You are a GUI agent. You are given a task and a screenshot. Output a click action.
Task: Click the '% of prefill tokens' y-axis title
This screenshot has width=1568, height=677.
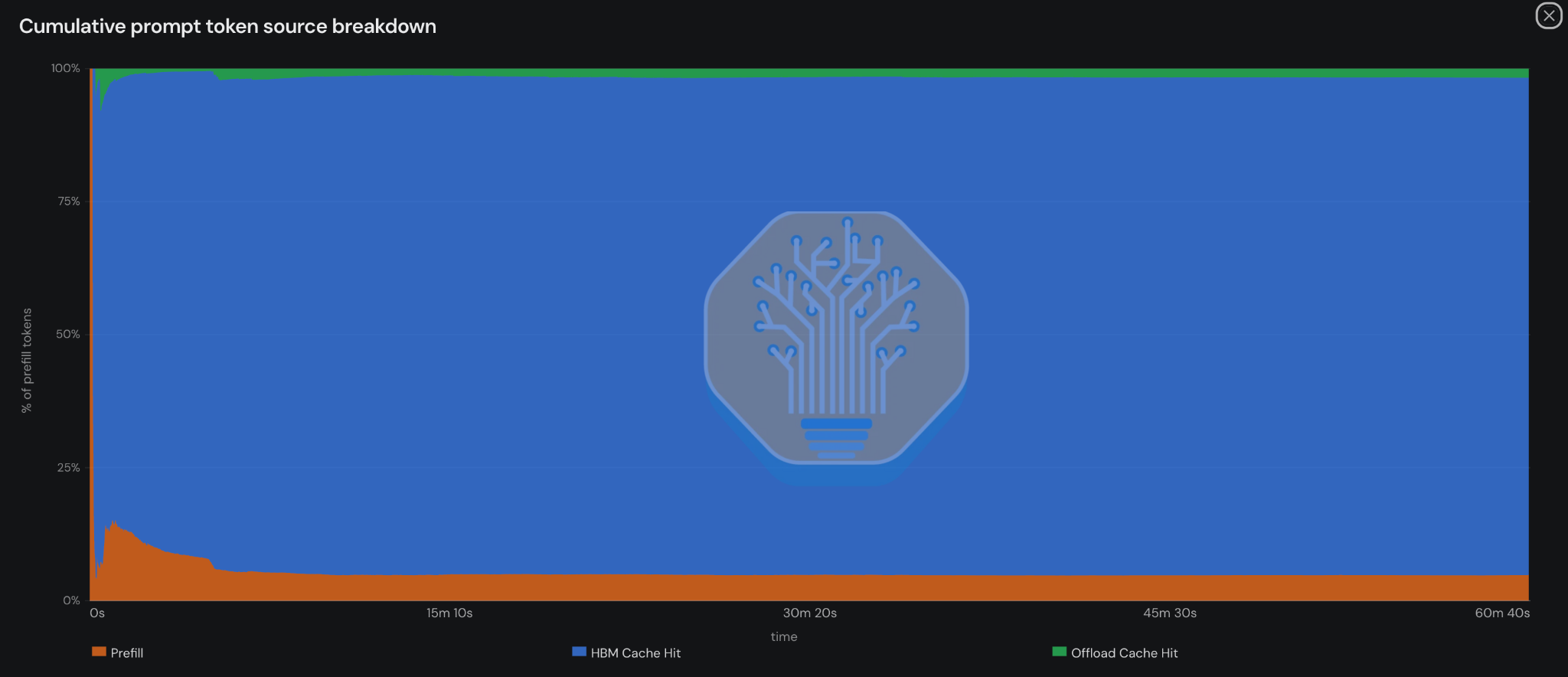tap(27, 361)
